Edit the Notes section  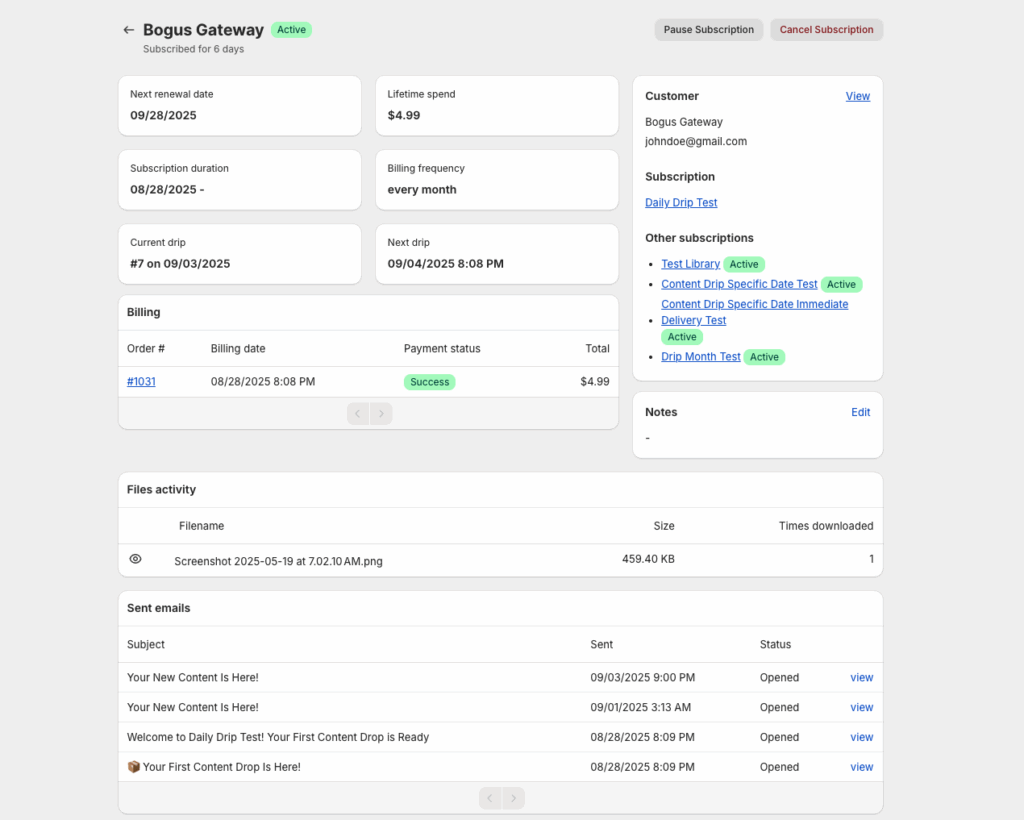click(860, 412)
